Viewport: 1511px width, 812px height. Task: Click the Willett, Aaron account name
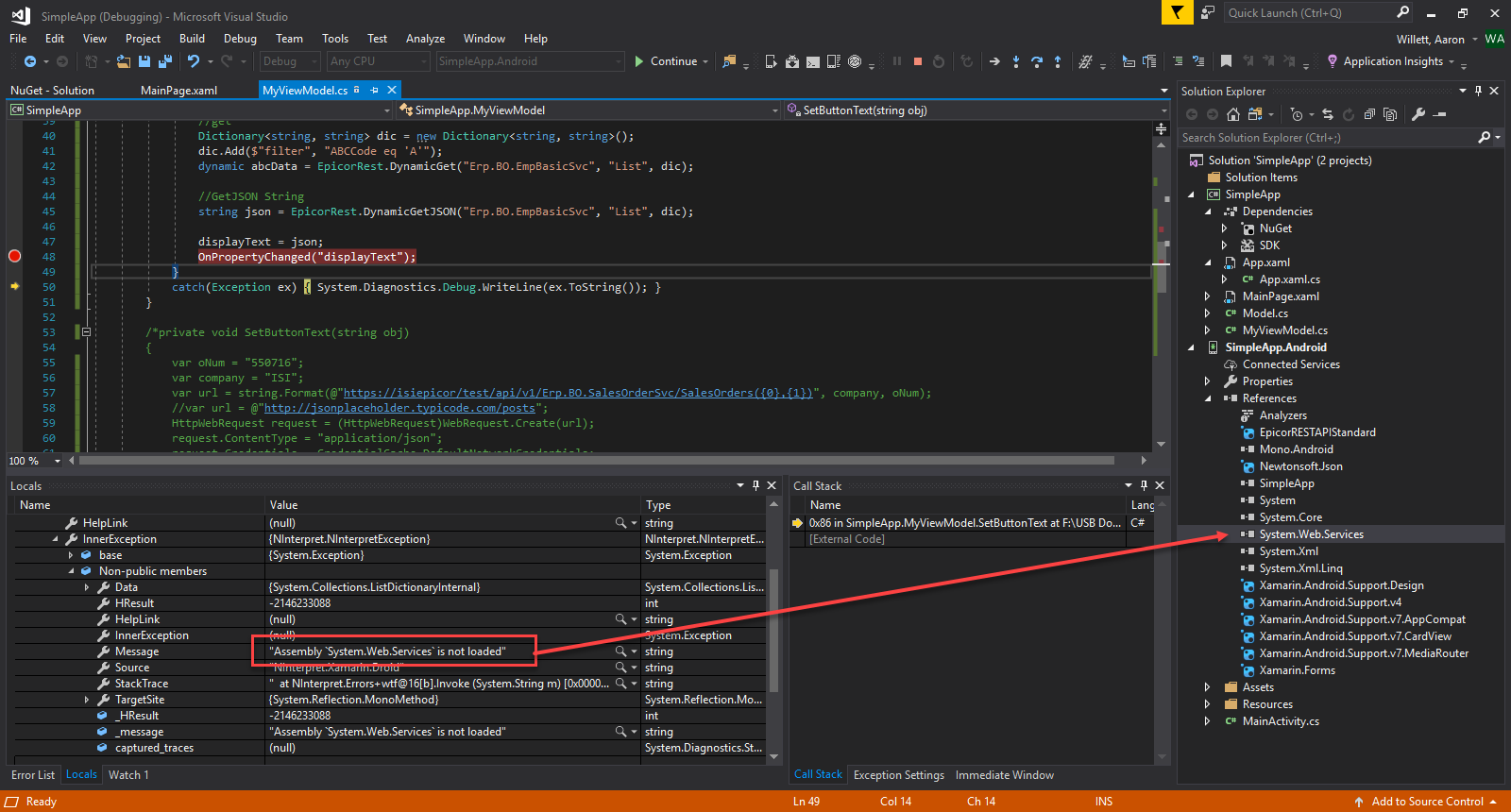coord(1430,39)
